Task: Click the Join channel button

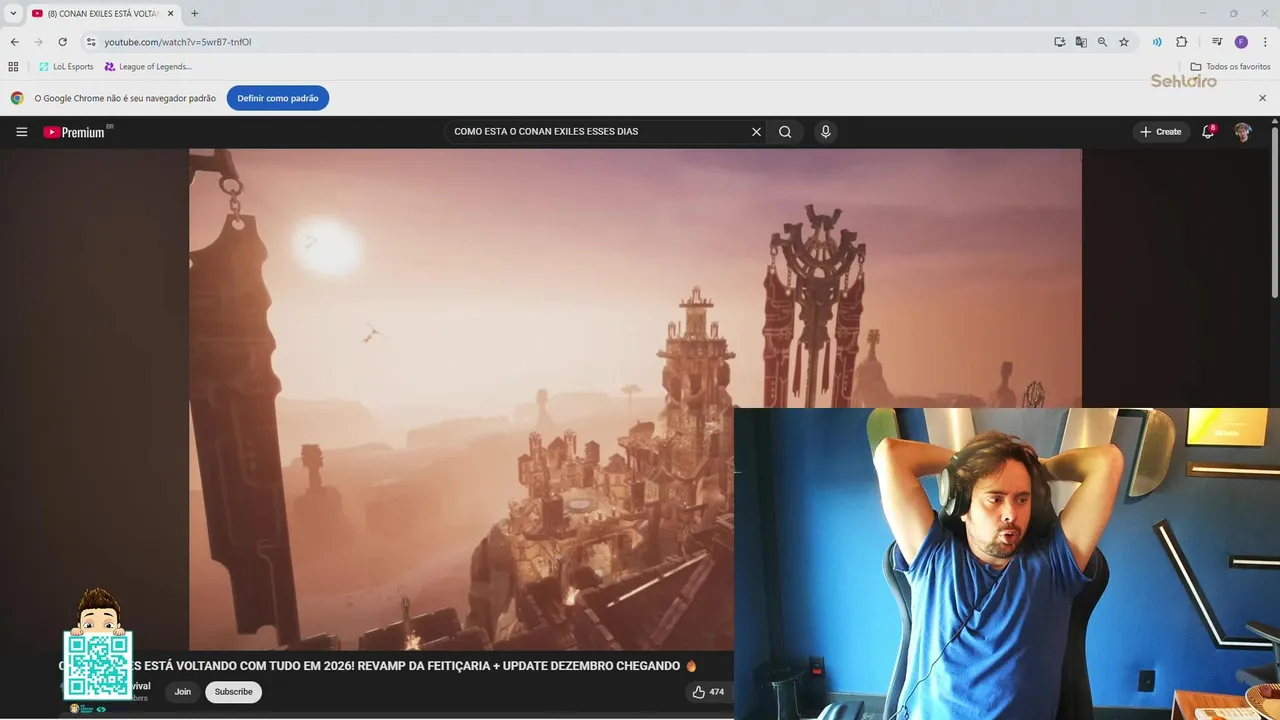Action: (x=182, y=692)
